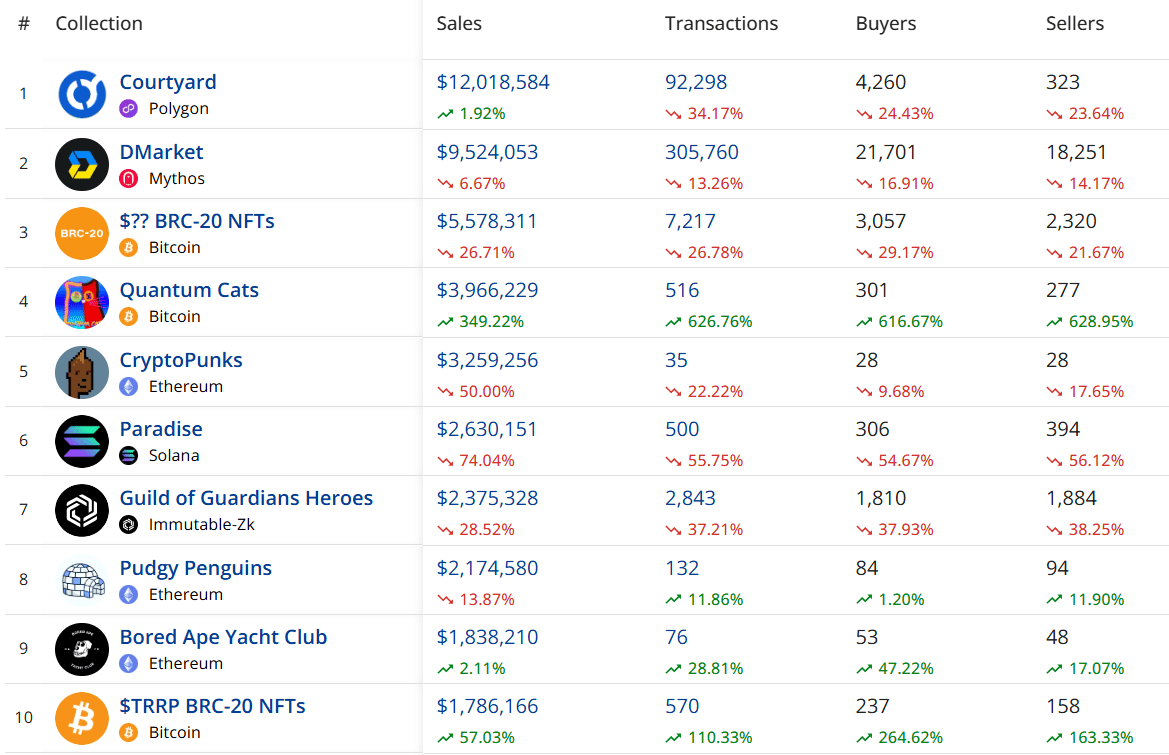Select the 616.67% buyers change value
Viewport: 1169px width, 755px height.
click(910, 322)
